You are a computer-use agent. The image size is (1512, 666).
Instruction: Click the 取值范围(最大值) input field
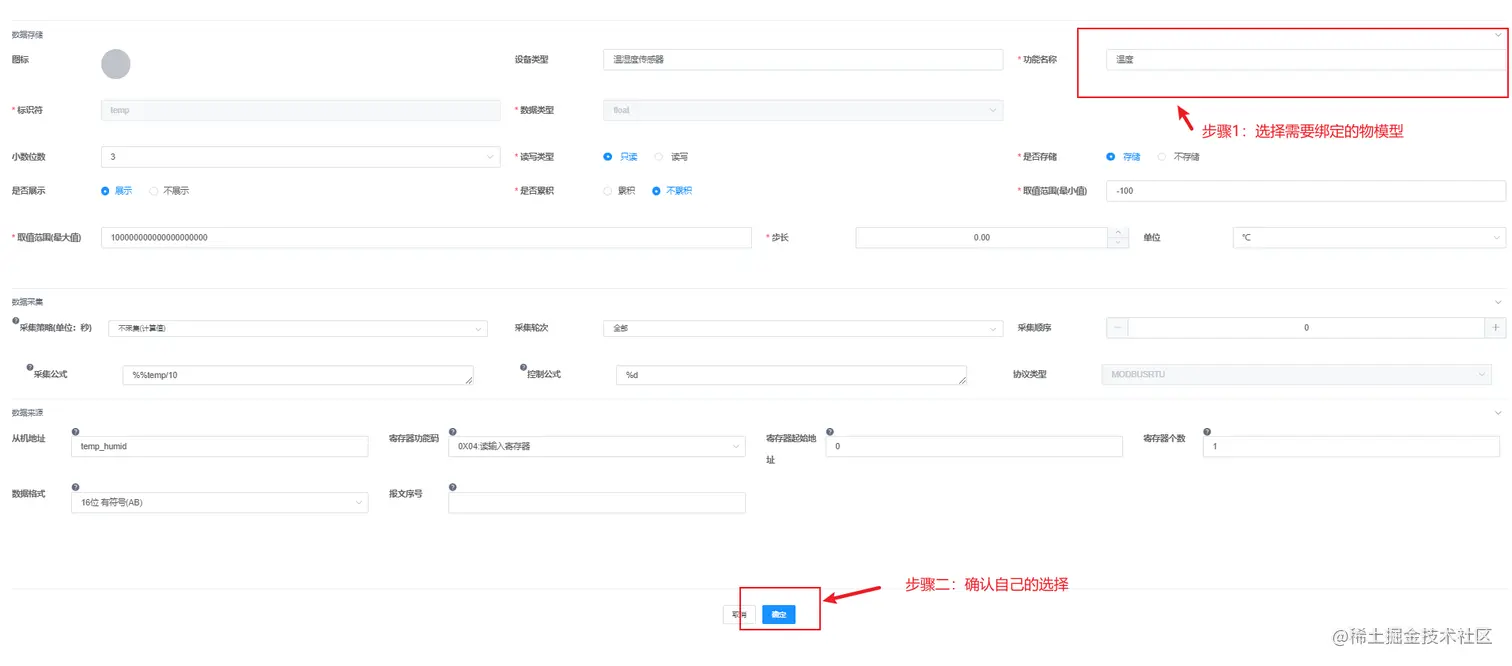(426, 238)
